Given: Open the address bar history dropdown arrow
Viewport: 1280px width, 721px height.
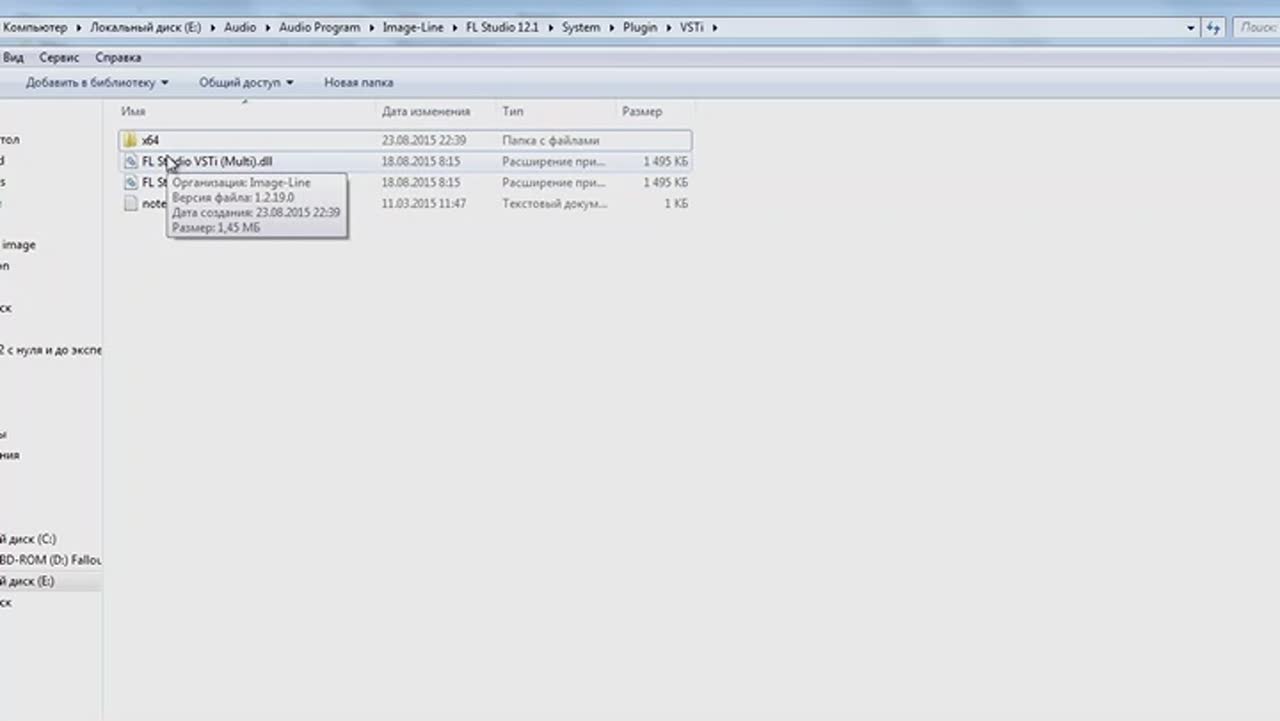Looking at the screenshot, I should click(1190, 28).
